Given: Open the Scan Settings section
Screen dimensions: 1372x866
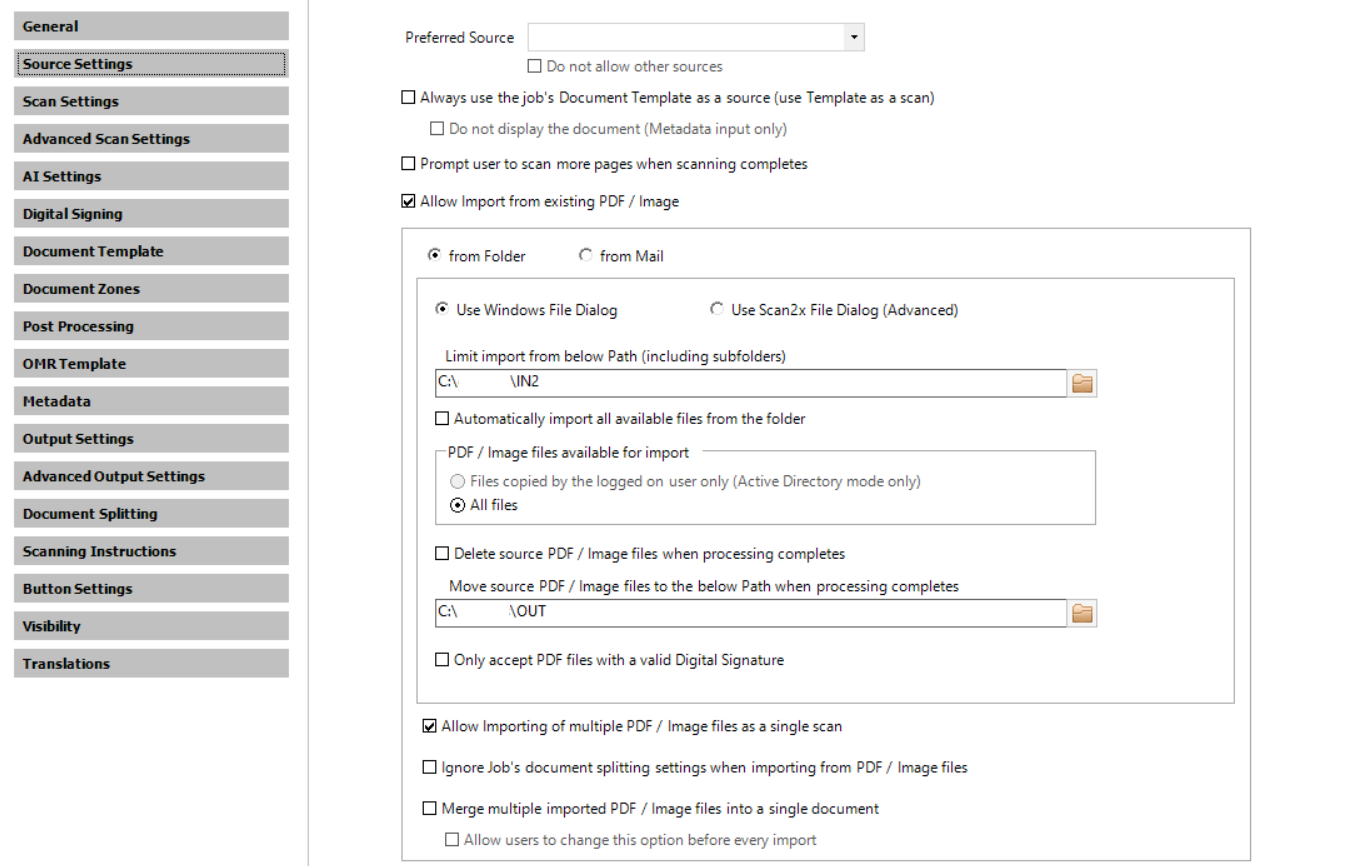Looking at the screenshot, I should point(151,101).
